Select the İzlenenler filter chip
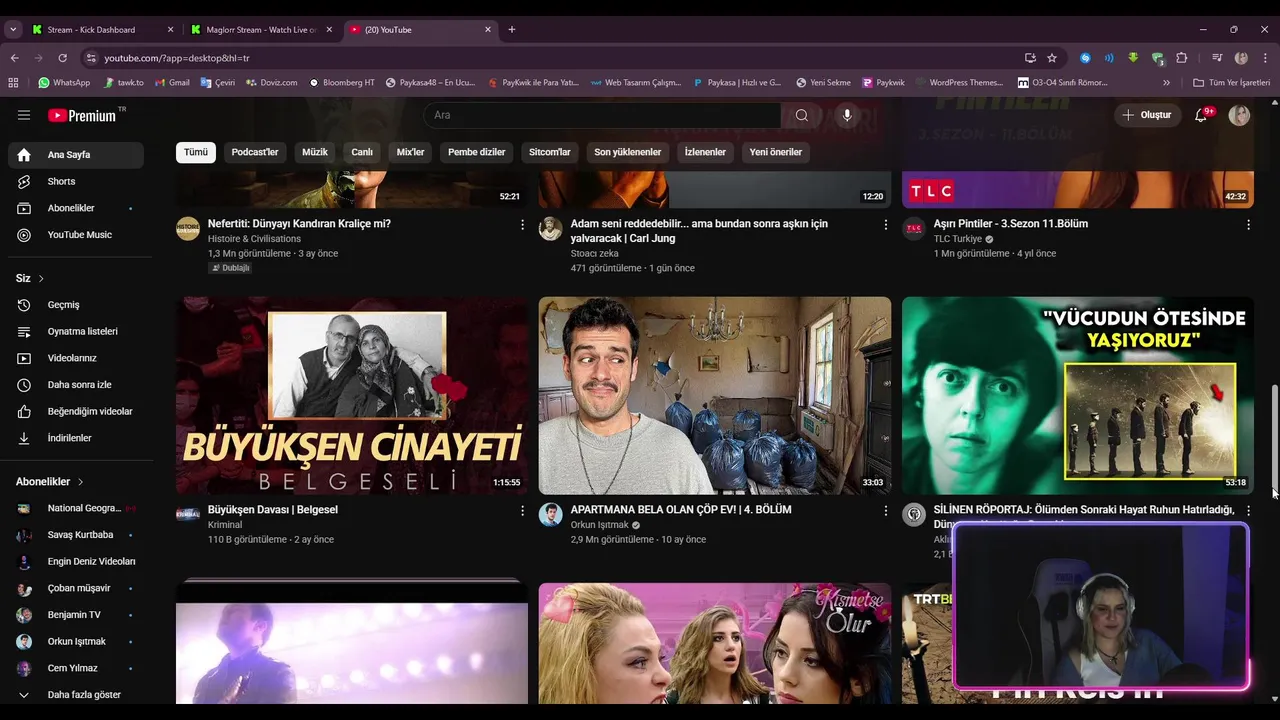This screenshot has width=1280, height=720. pos(705,152)
